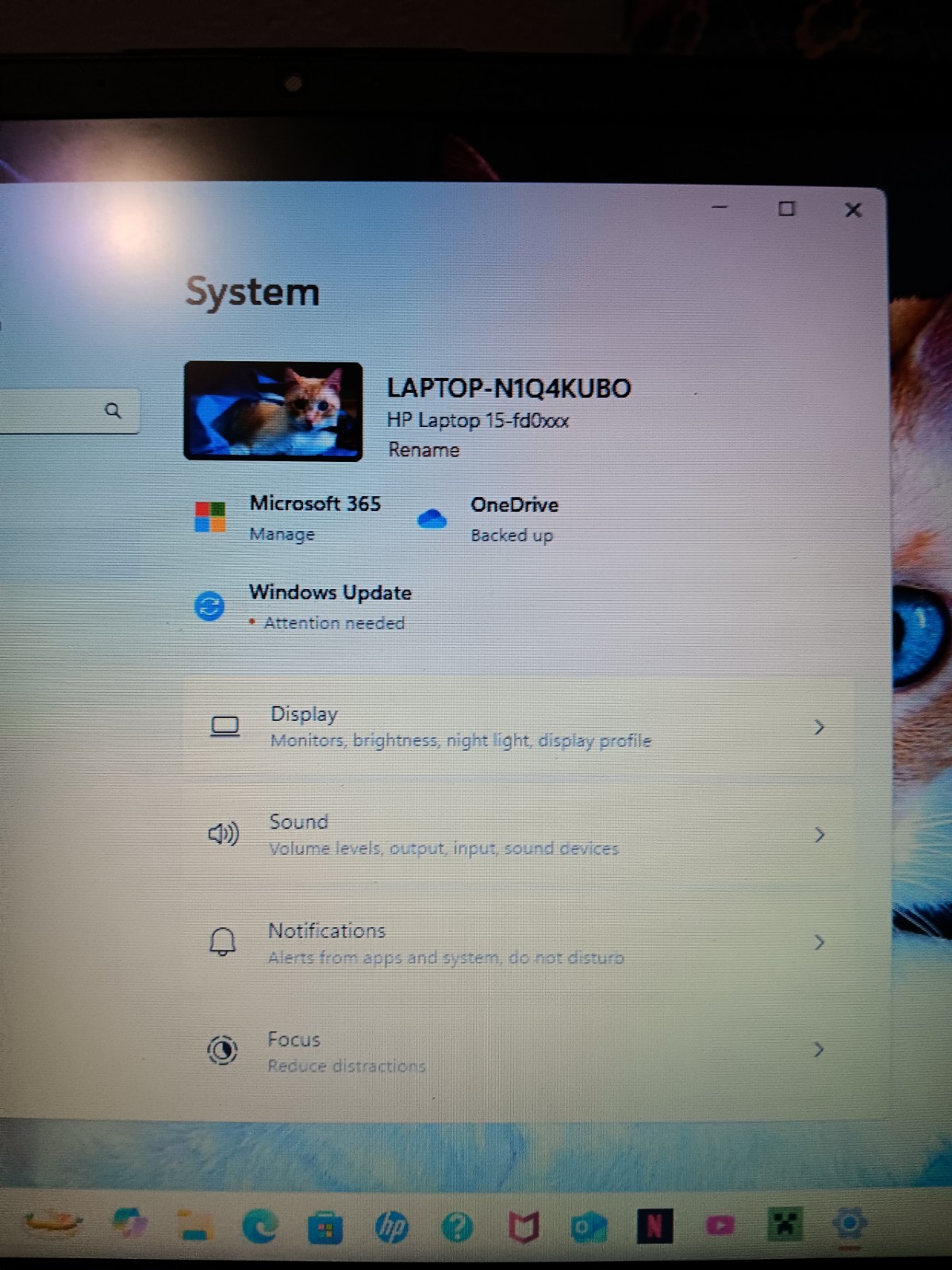
Task: Click the System page heading
Action: 252,293
